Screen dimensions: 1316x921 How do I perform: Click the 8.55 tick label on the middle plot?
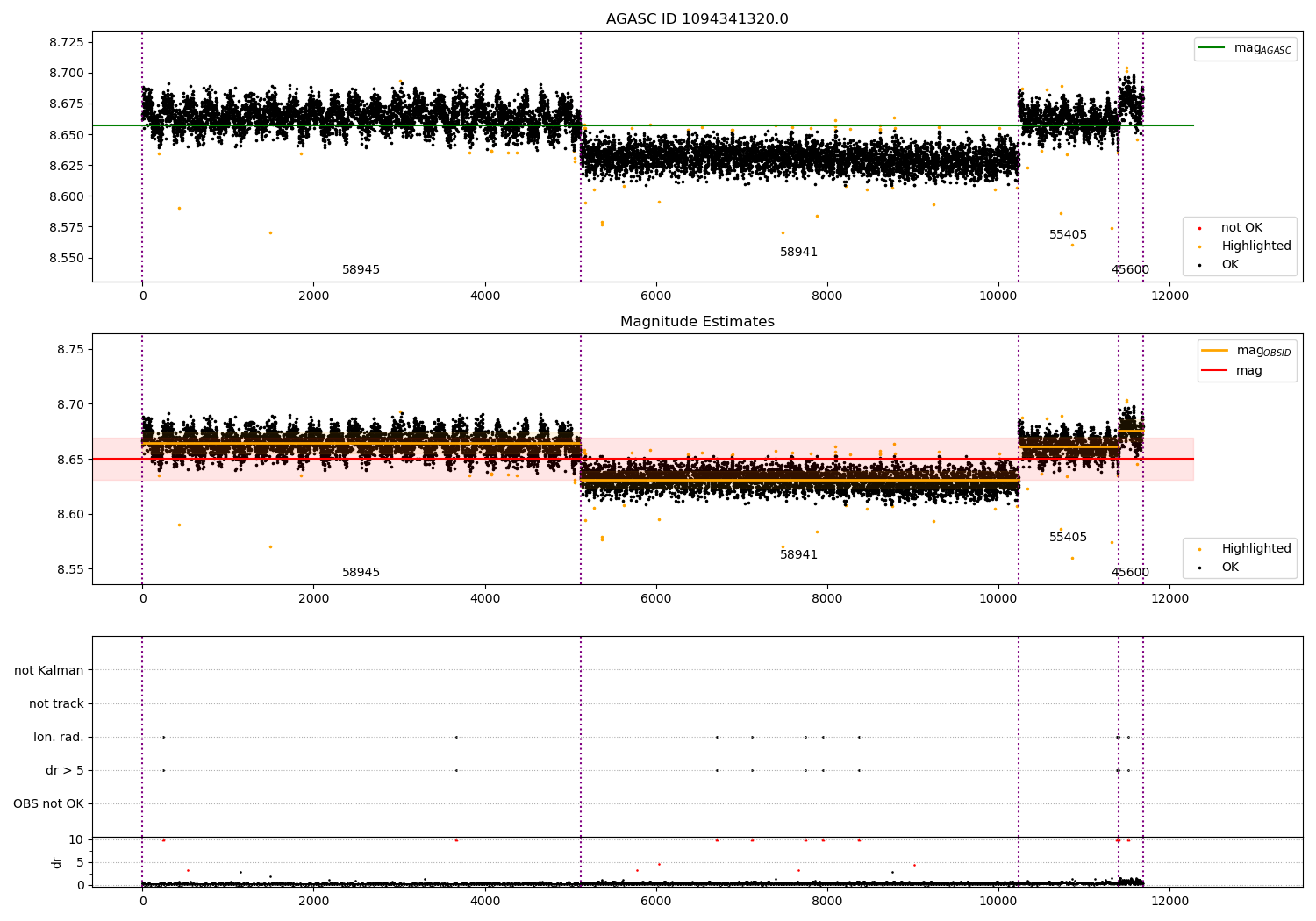click(x=70, y=569)
